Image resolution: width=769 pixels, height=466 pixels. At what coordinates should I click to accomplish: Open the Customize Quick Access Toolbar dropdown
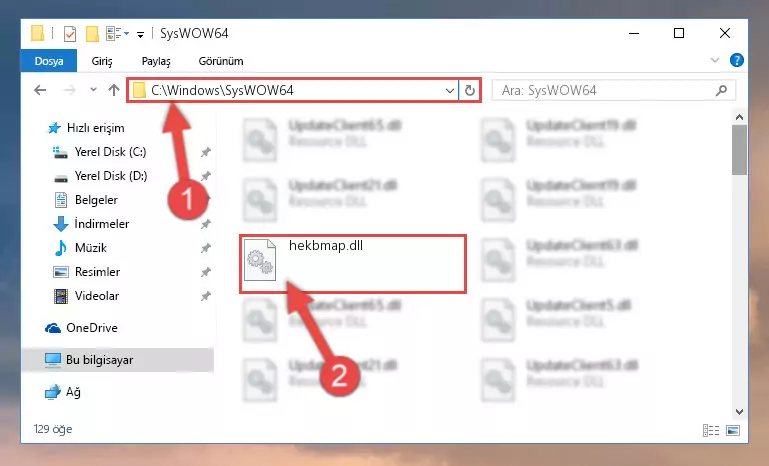coord(140,35)
